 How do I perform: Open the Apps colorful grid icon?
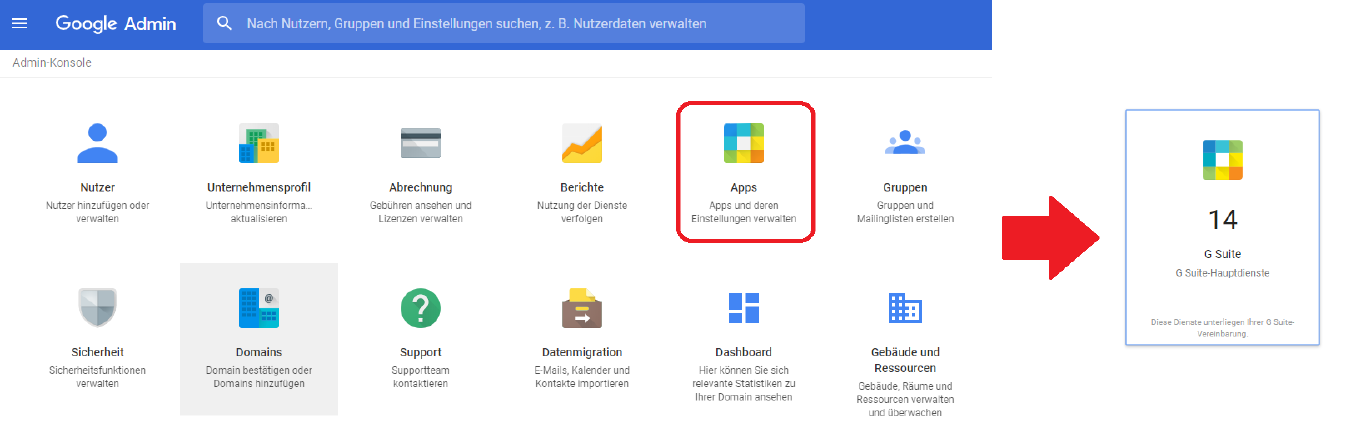coord(743,143)
